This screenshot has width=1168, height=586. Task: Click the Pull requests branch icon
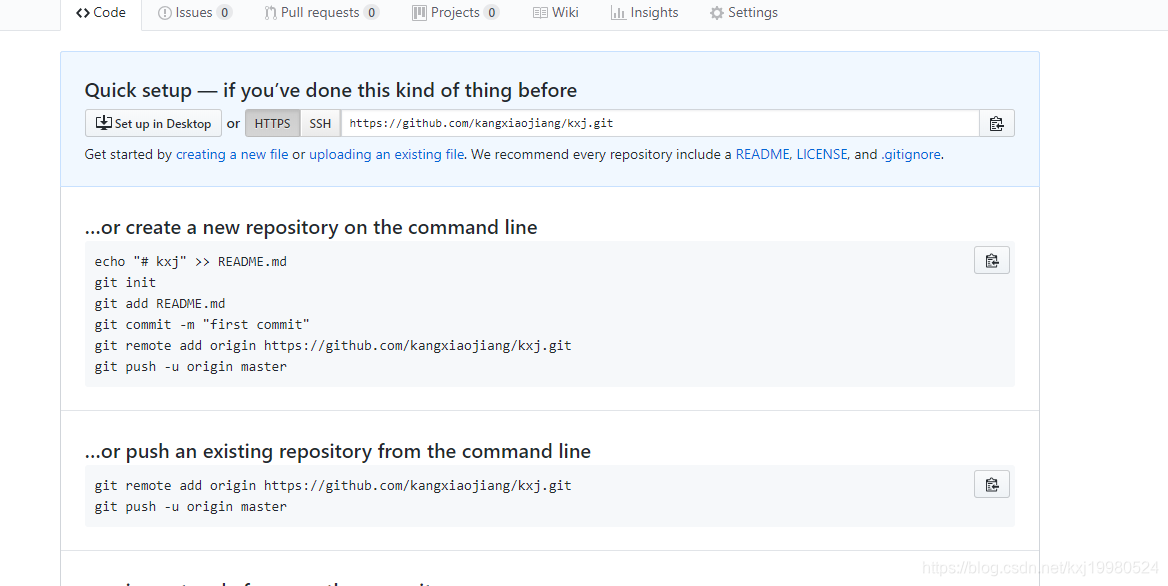tap(270, 13)
